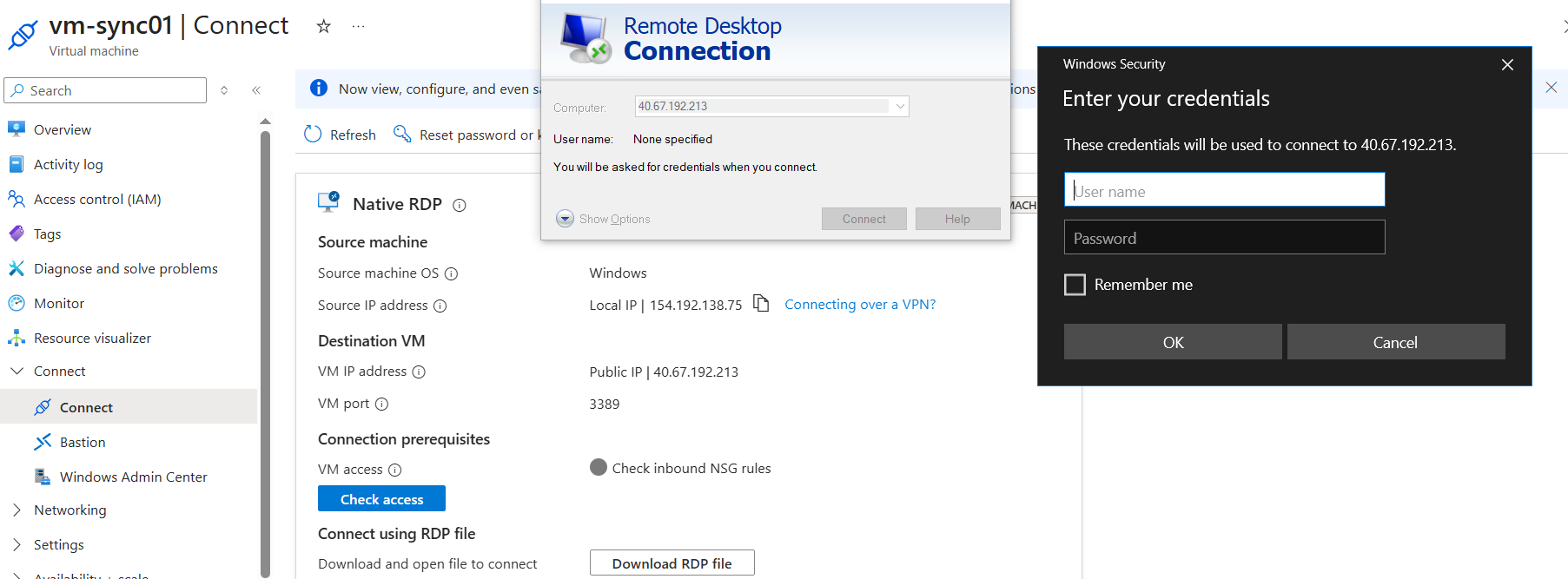Show info for Source machine OS
1568x579 pixels.
(452, 273)
